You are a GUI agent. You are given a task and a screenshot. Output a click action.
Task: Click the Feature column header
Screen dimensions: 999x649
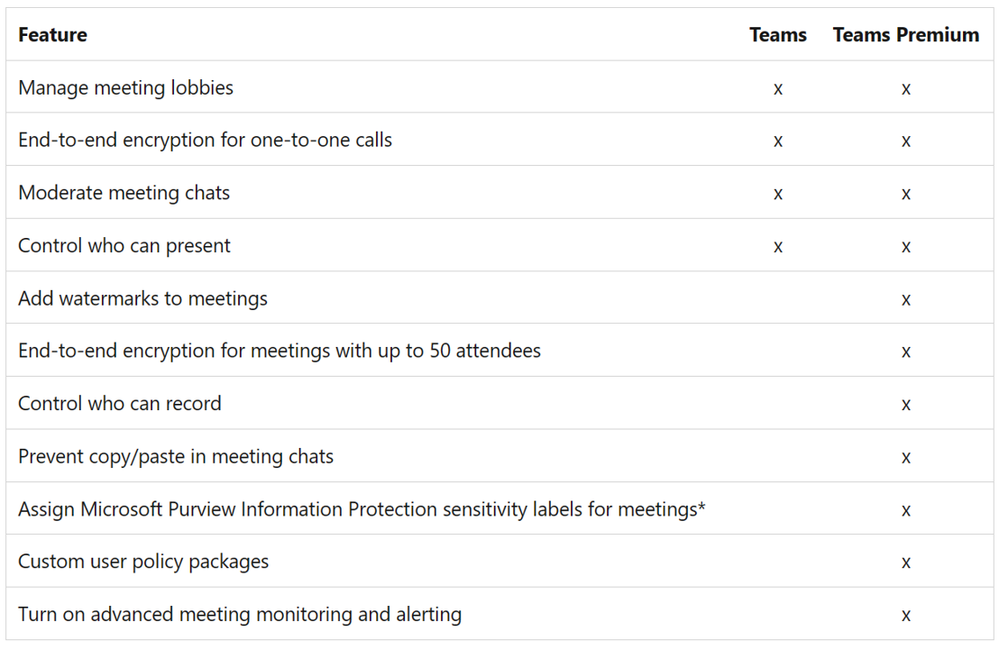tap(53, 35)
